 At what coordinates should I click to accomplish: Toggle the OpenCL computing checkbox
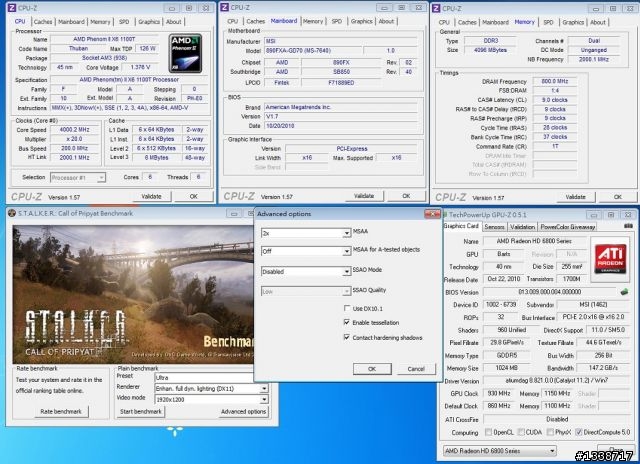(x=488, y=432)
